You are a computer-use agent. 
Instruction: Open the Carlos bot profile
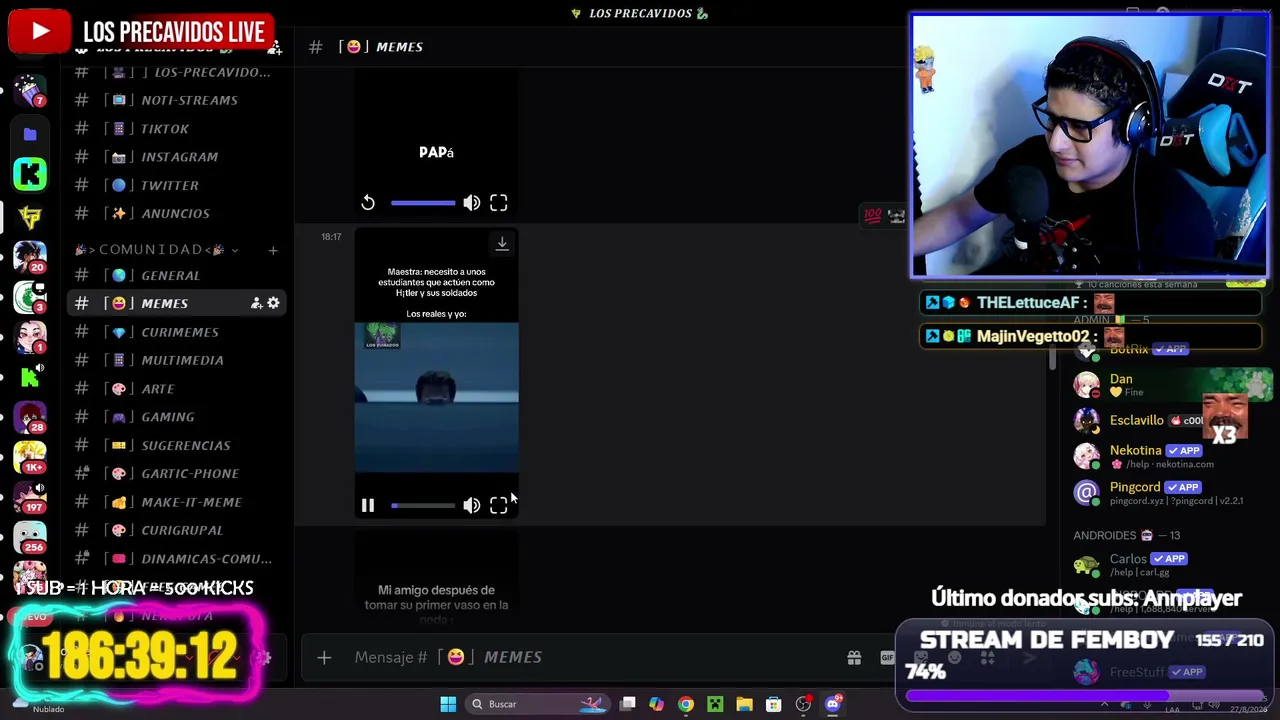point(1160,565)
